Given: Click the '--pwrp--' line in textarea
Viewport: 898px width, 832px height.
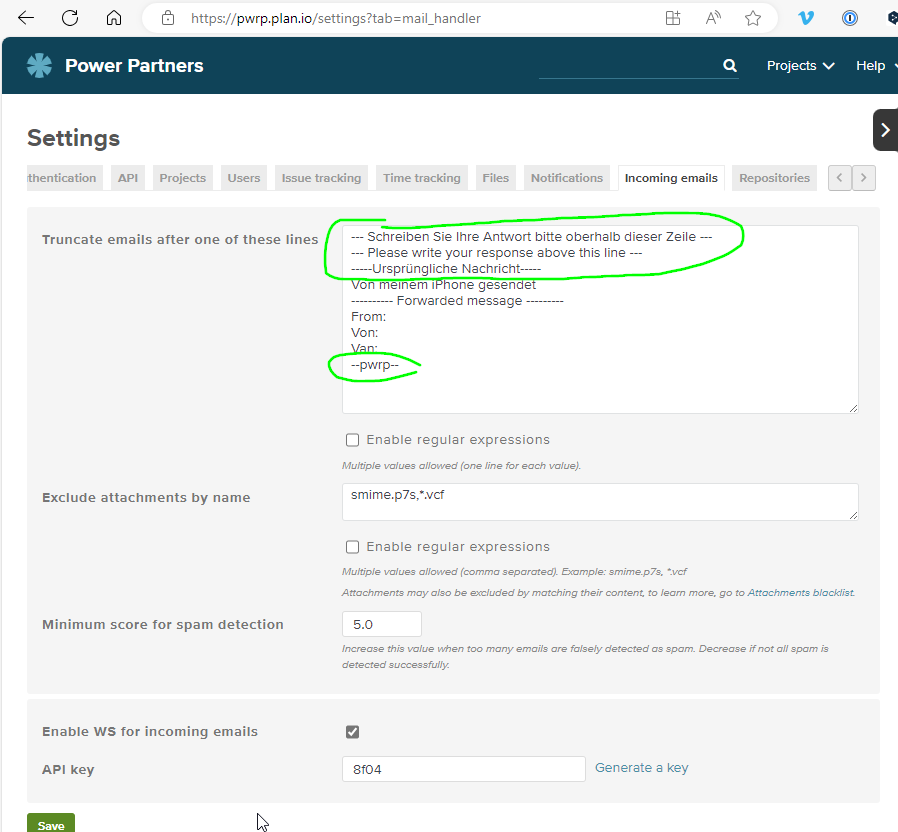Looking at the screenshot, I should [375, 365].
